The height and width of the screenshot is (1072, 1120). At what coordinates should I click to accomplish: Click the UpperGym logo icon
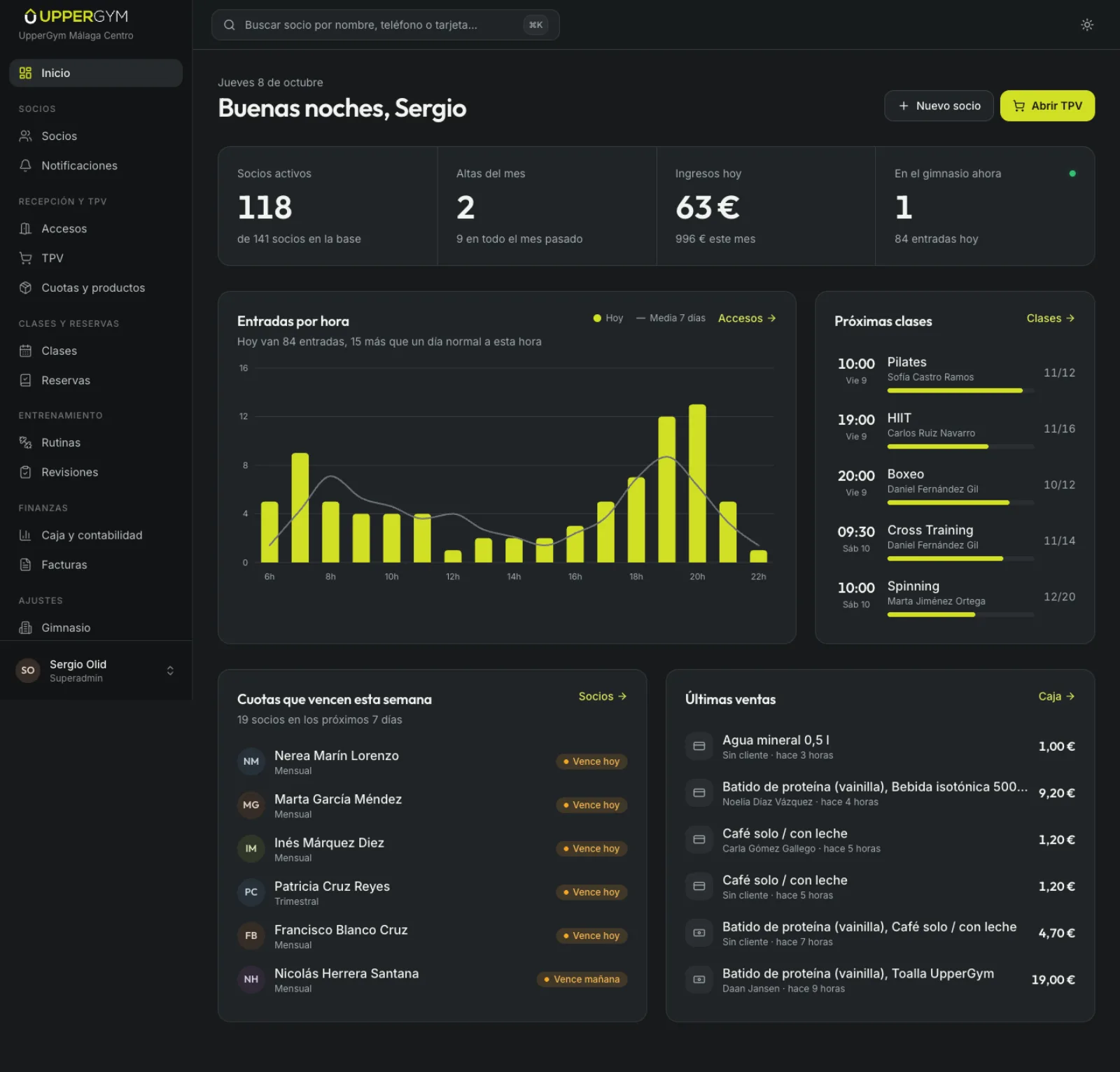coord(30,16)
